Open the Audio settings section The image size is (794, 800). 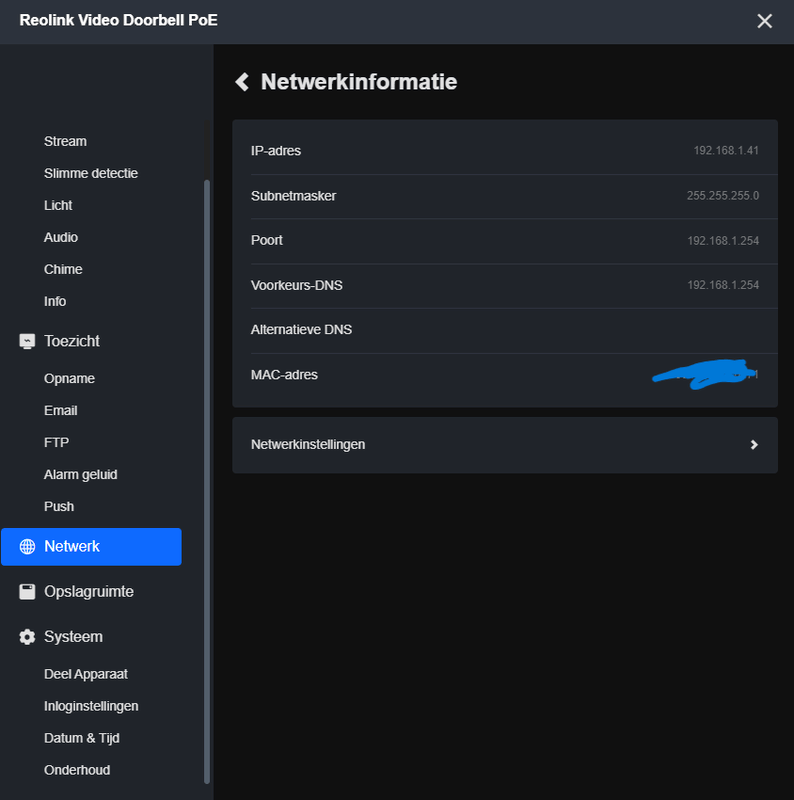(x=60, y=237)
